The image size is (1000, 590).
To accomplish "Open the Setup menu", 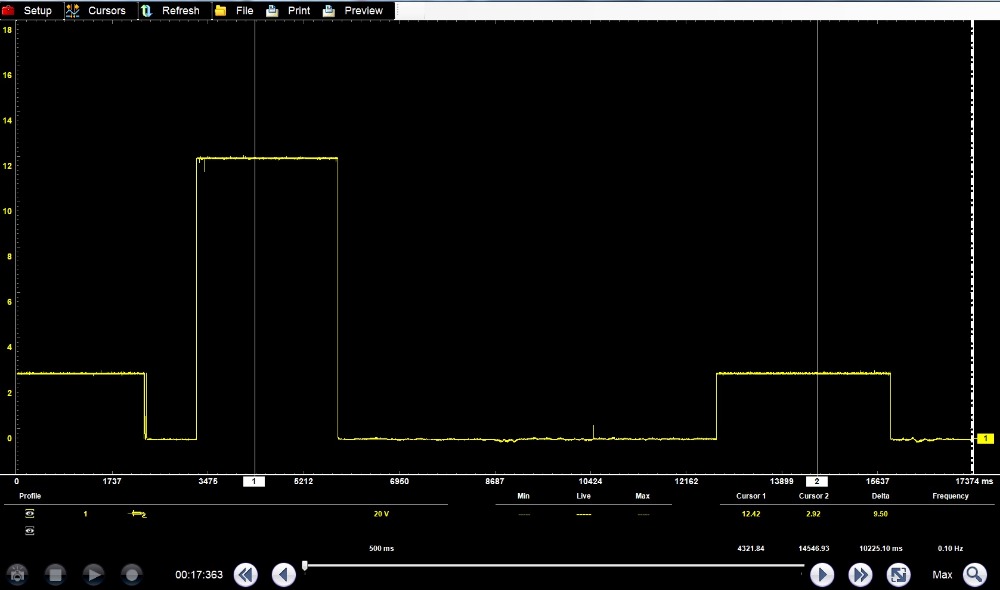I will tap(28, 10).
